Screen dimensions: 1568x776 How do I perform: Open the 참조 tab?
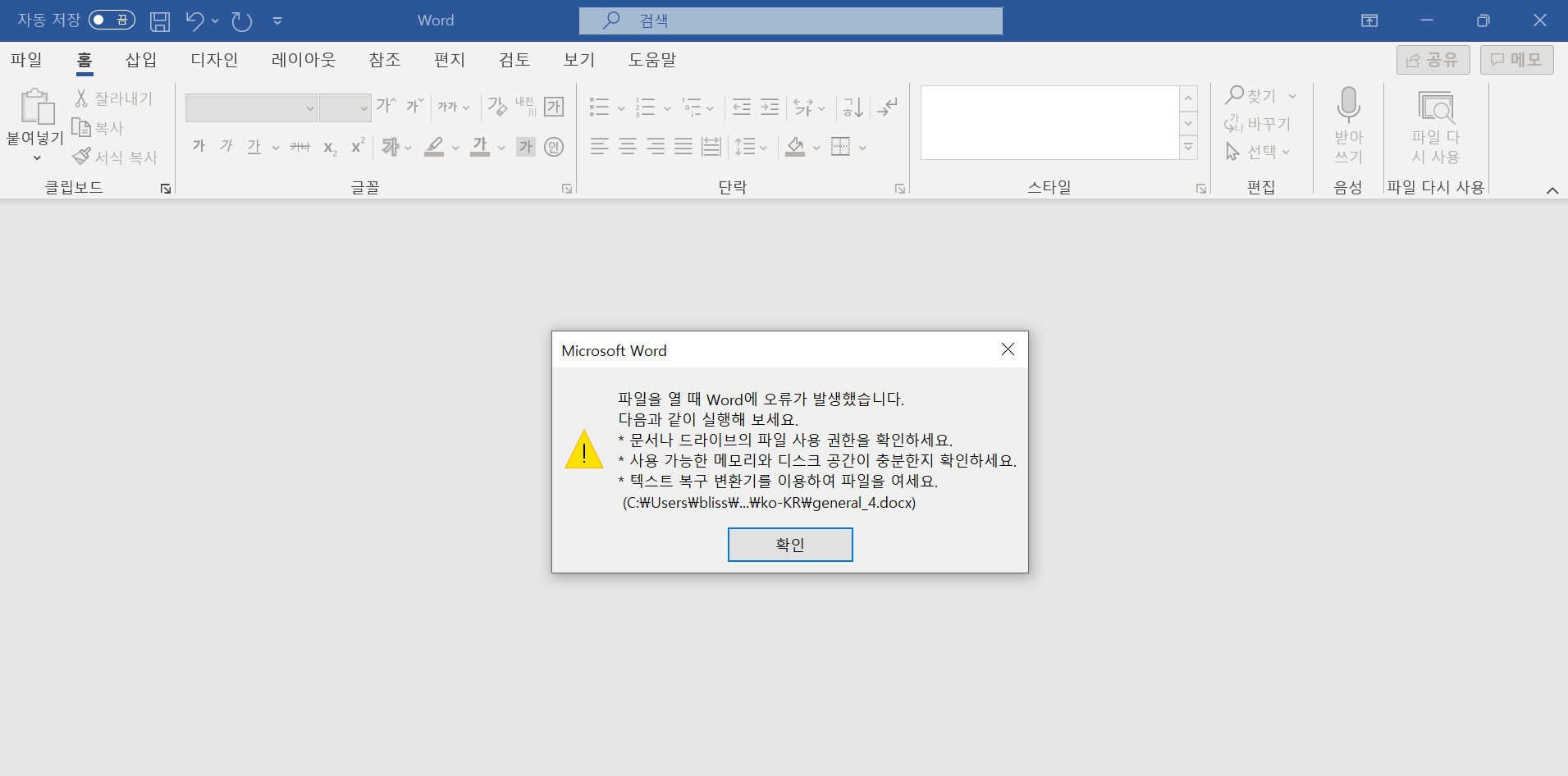click(384, 60)
